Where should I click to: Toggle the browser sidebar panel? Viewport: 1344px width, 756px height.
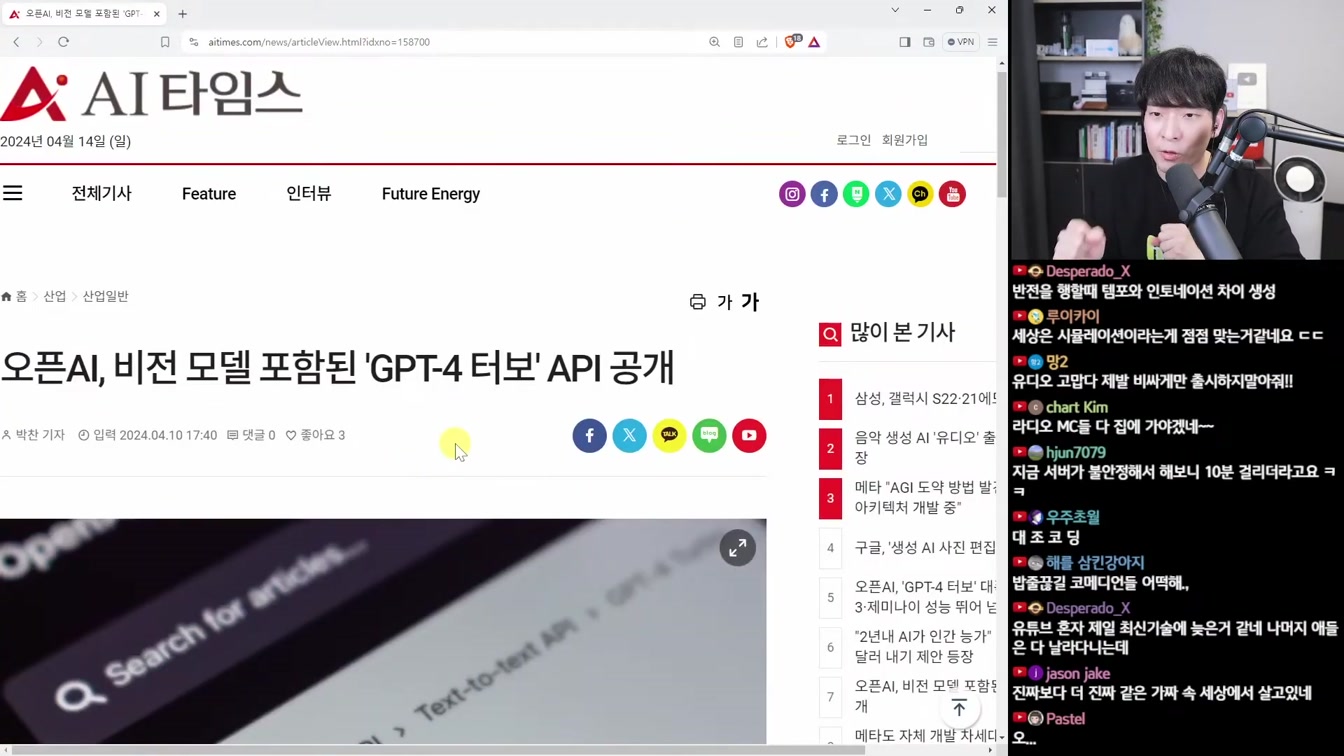(x=905, y=42)
